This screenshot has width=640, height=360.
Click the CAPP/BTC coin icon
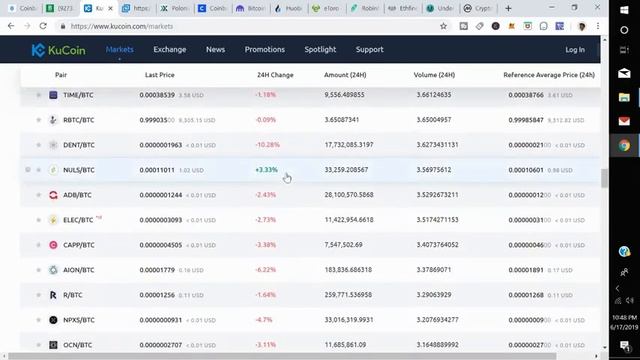coord(53,245)
